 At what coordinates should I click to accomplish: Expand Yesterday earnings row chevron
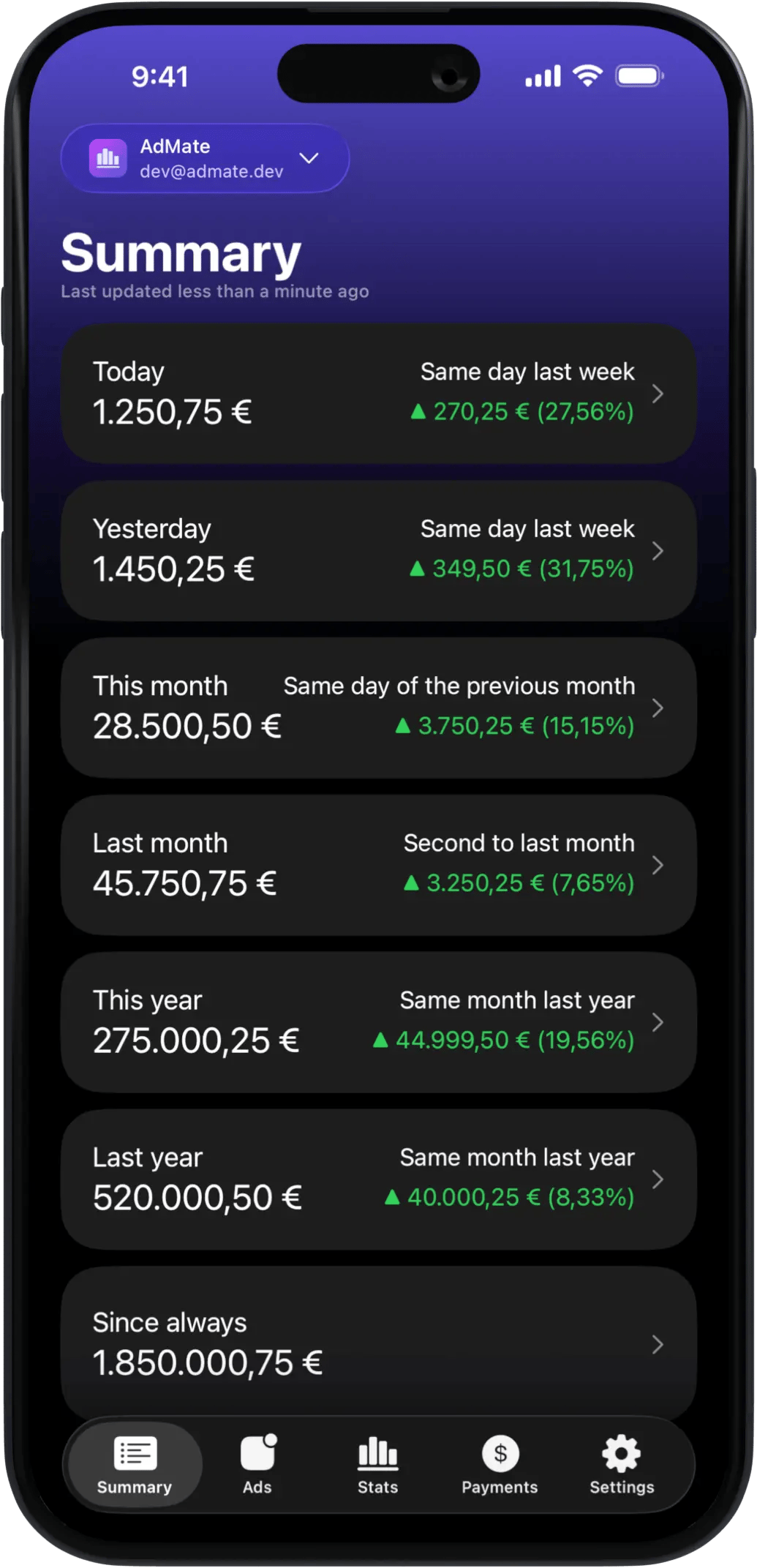[658, 551]
